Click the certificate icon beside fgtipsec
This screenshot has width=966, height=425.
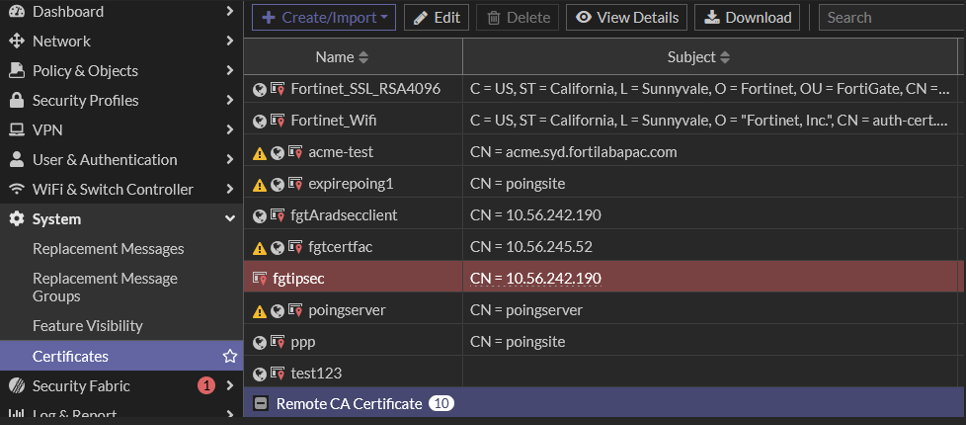point(260,278)
